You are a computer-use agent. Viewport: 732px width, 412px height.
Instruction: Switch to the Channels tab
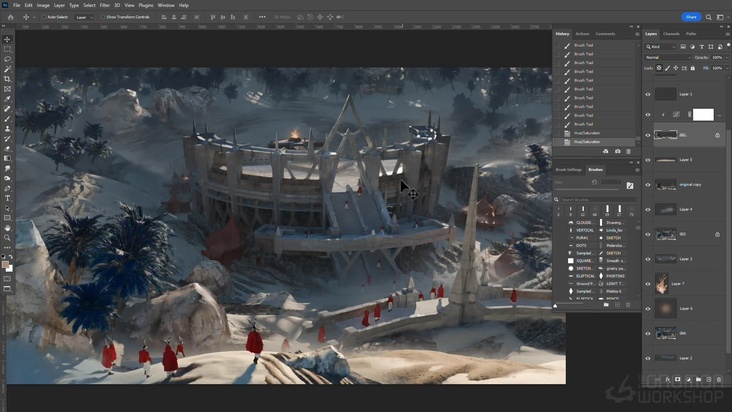click(671, 34)
